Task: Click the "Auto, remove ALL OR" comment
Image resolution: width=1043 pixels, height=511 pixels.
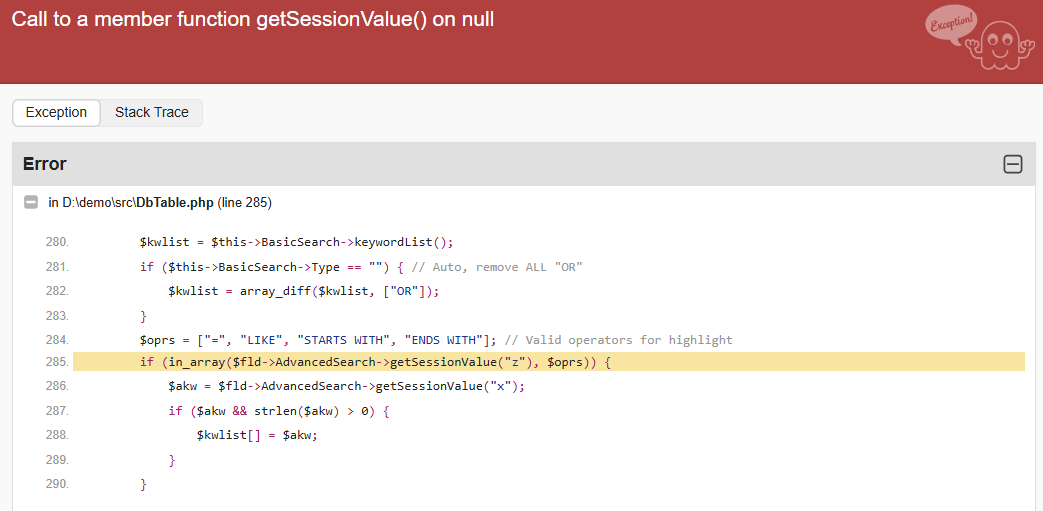Action: click(x=497, y=267)
